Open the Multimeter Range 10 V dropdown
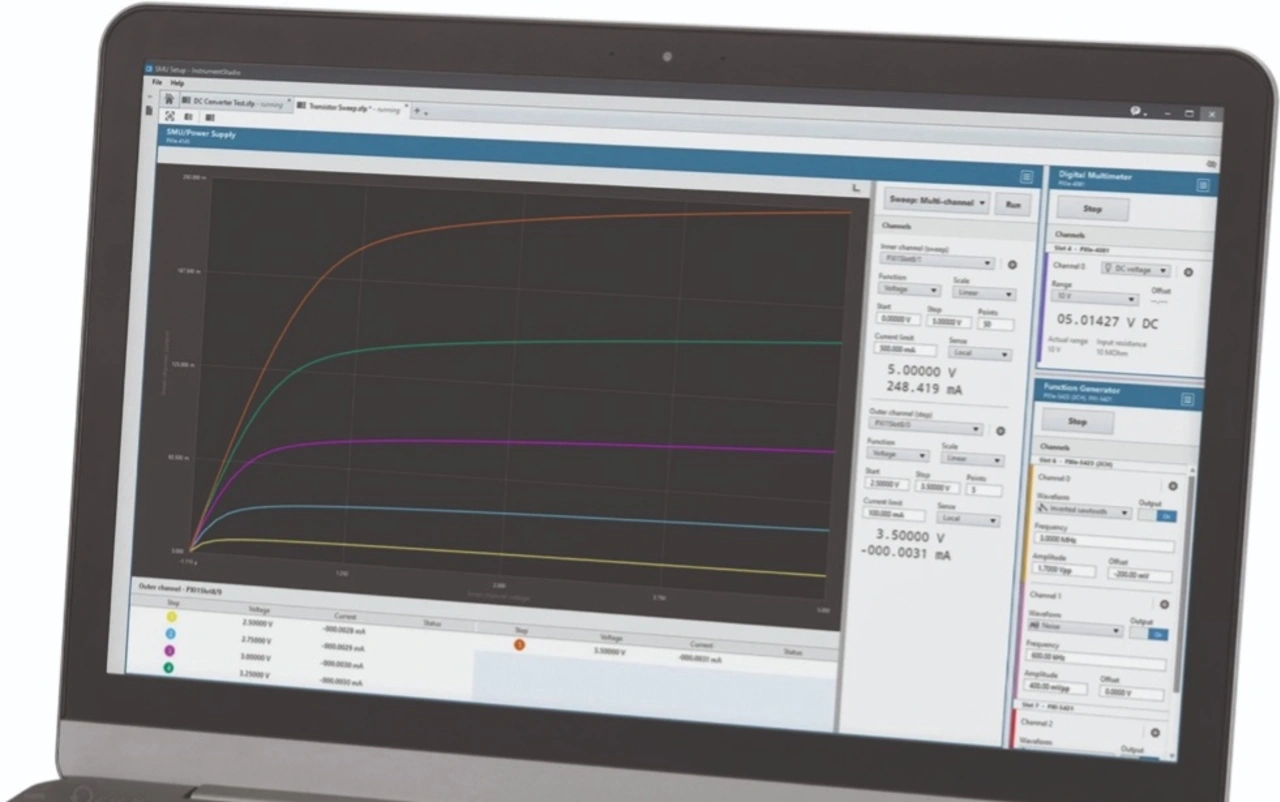This screenshot has height=802, width=1280. pos(1094,298)
